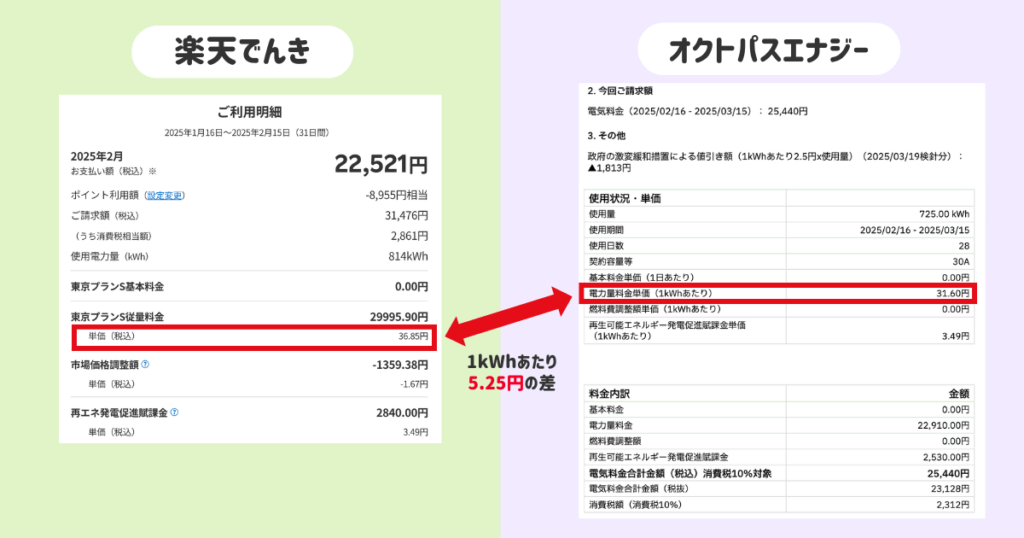Select the 29995.90円 metered charge amount
The width and height of the screenshot is (1024, 538).
pyautogui.click(x=399, y=317)
